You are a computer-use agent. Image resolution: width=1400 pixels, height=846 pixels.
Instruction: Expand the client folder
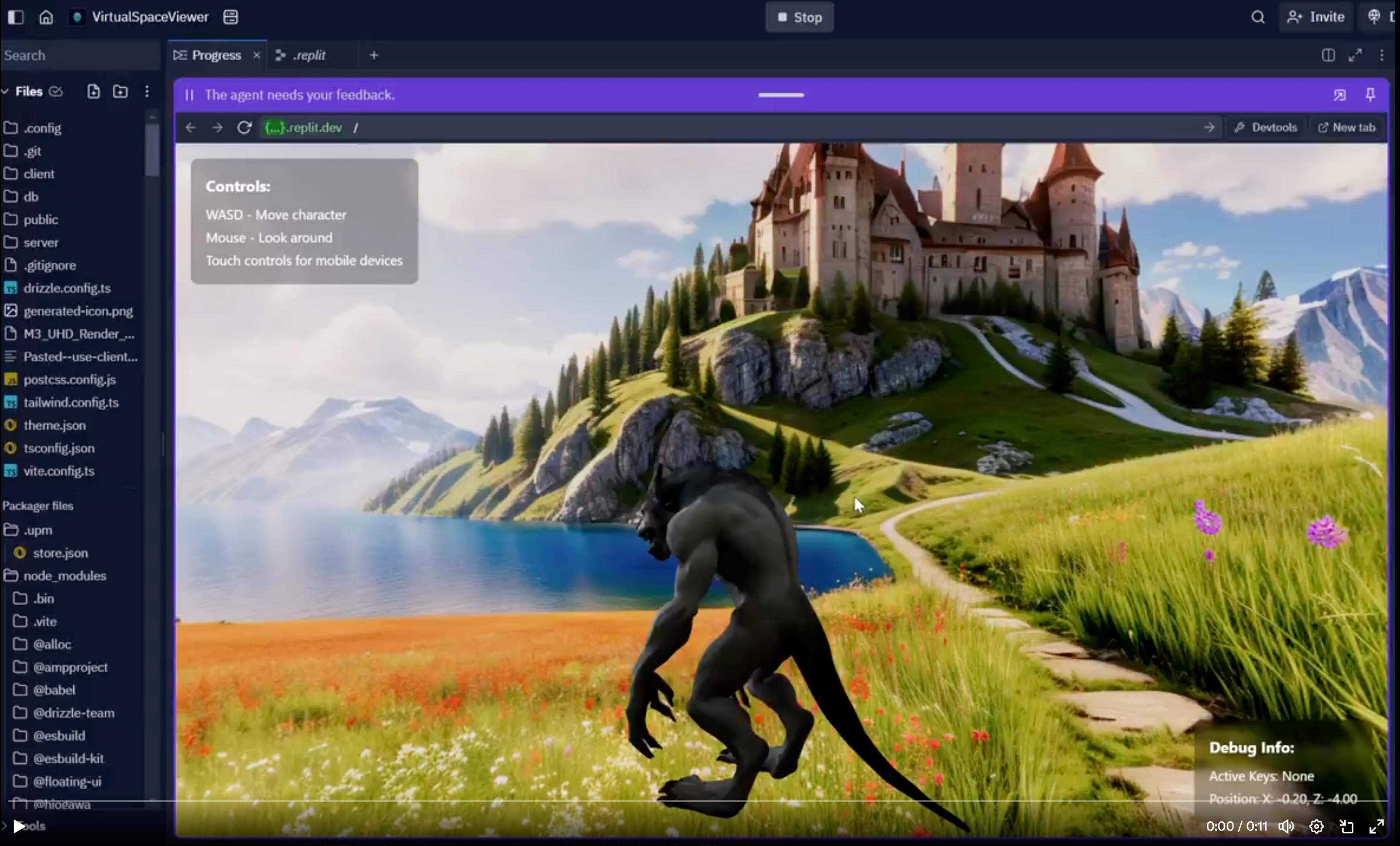(x=39, y=174)
